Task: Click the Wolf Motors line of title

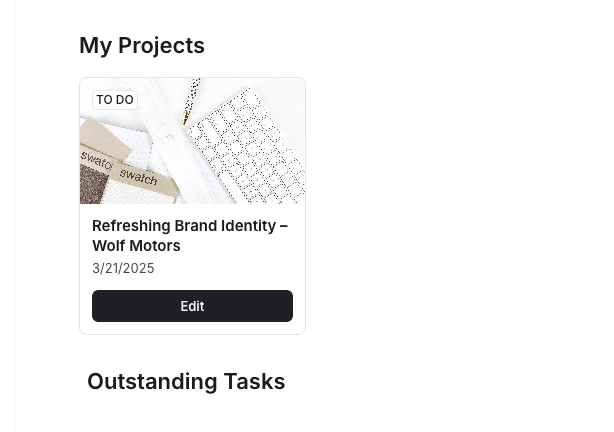Action: 136,246
